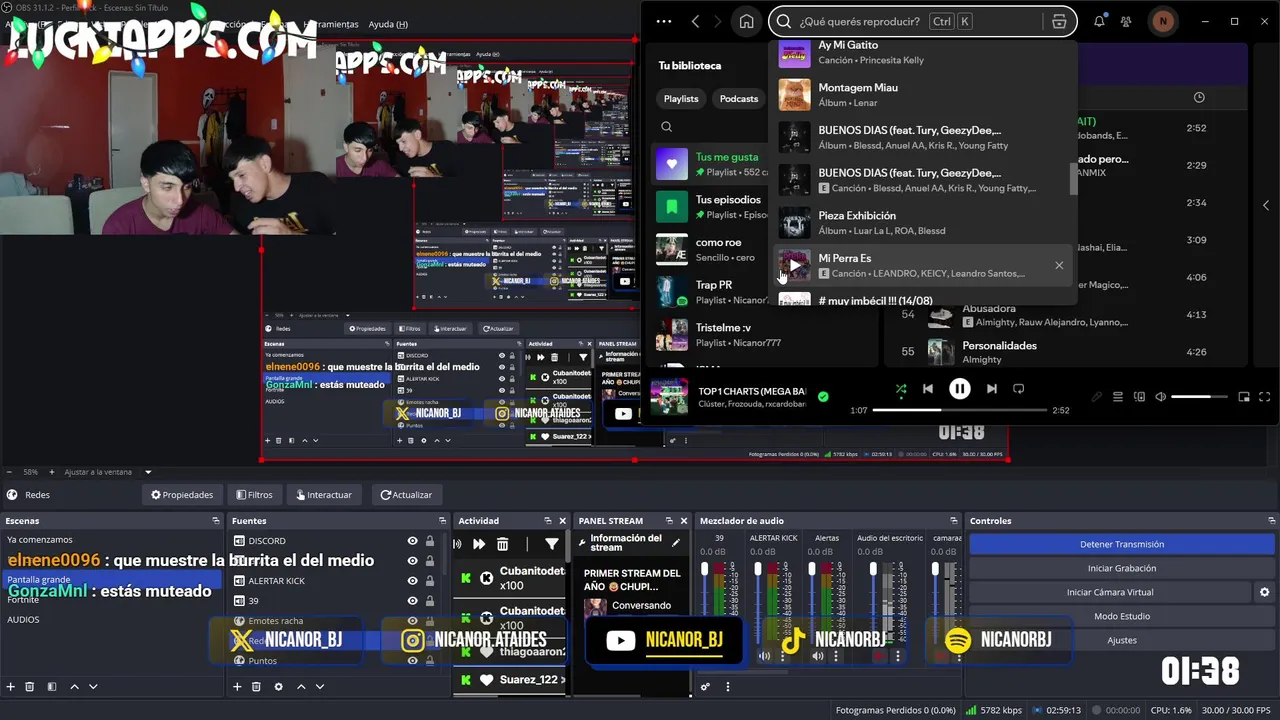Skip to previous track in Spotify
Screen dimensions: 1280x720
point(928,389)
